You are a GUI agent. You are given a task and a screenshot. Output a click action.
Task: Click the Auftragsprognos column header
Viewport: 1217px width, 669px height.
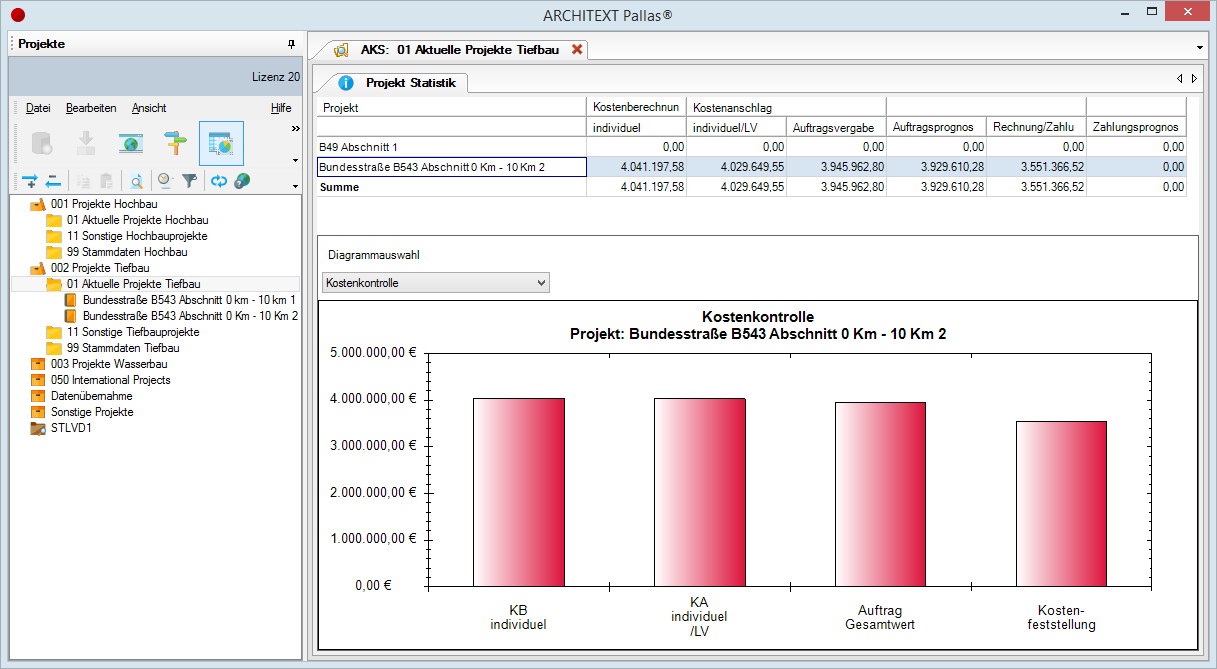click(x=936, y=127)
